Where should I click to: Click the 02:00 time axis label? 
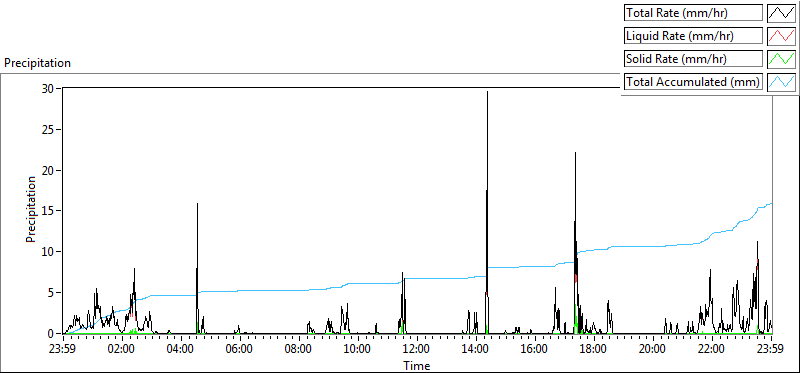coord(122,350)
